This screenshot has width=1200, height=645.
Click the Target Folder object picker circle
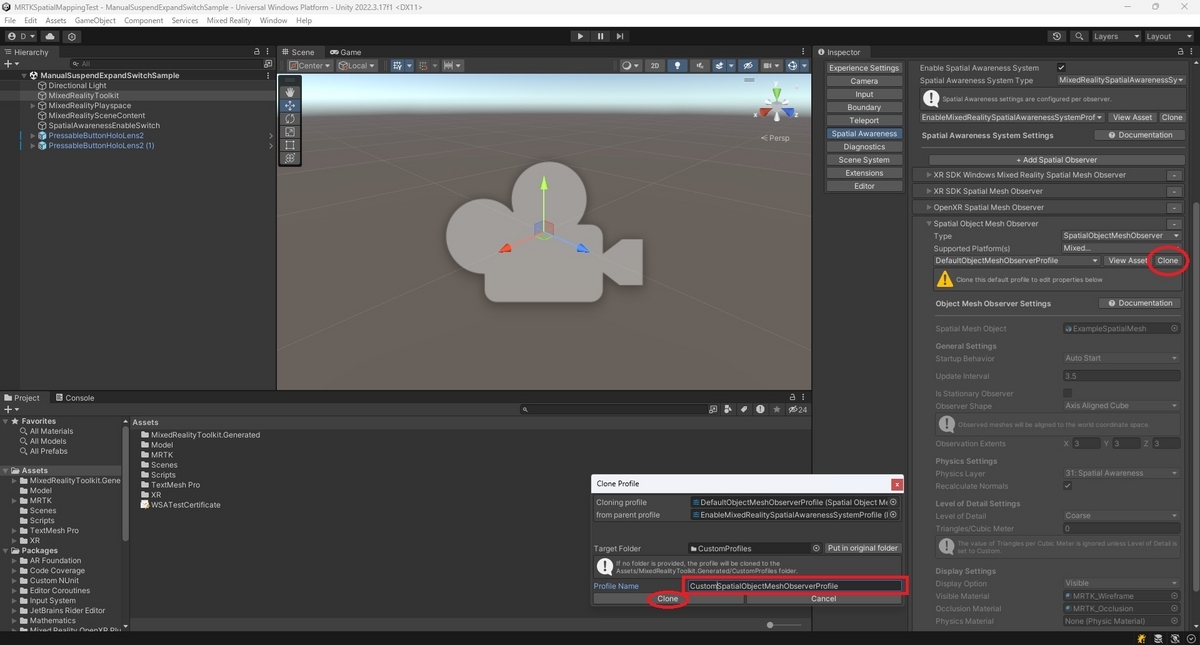point(816,548)
